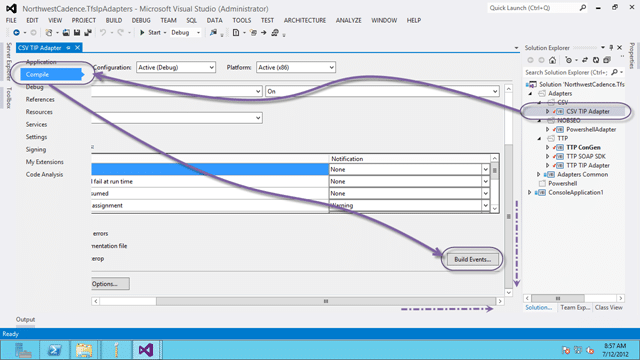Click the Find in Files toolbar icon
The width and height of the screenshot is (640, 360).
[213, 33]
